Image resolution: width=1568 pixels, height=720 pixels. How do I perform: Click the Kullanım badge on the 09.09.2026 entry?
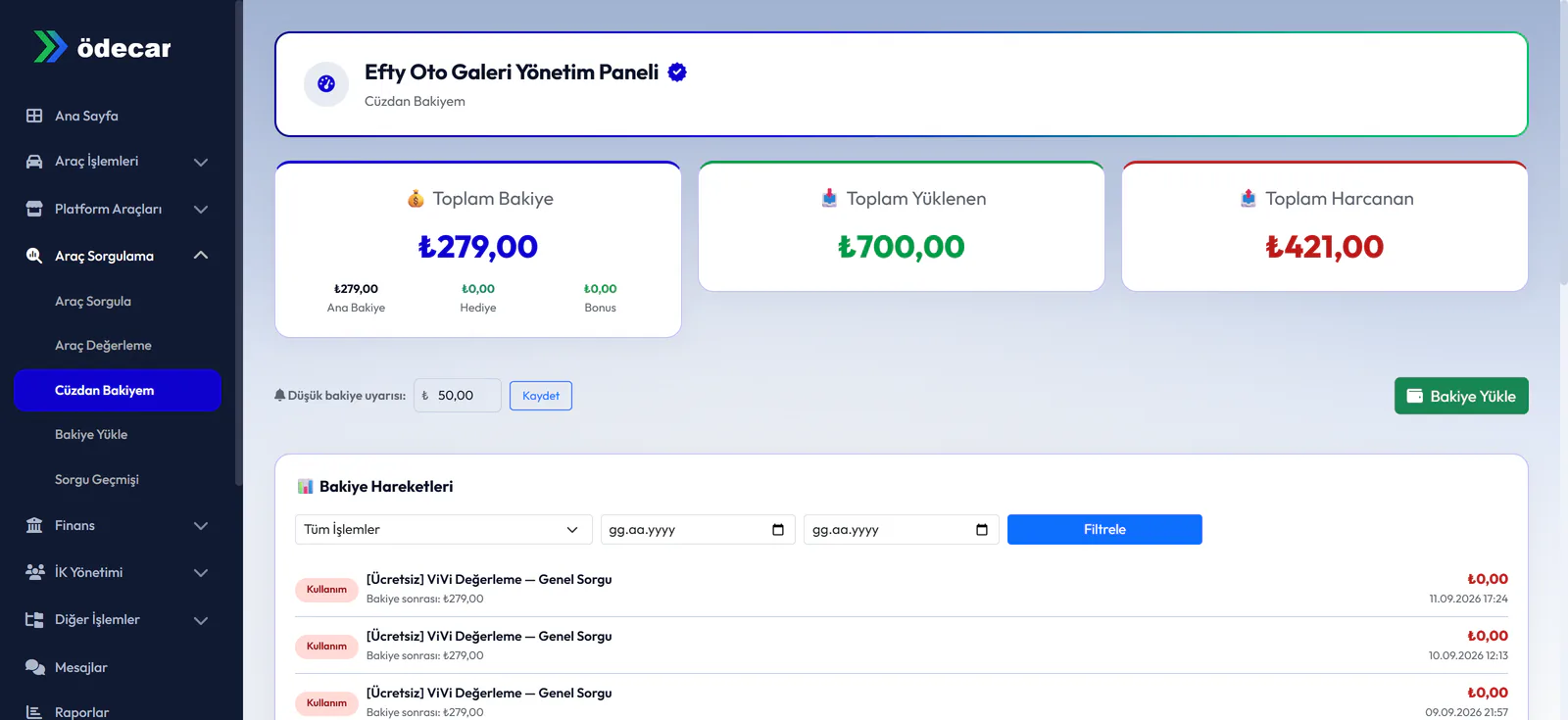coord(326,703)
